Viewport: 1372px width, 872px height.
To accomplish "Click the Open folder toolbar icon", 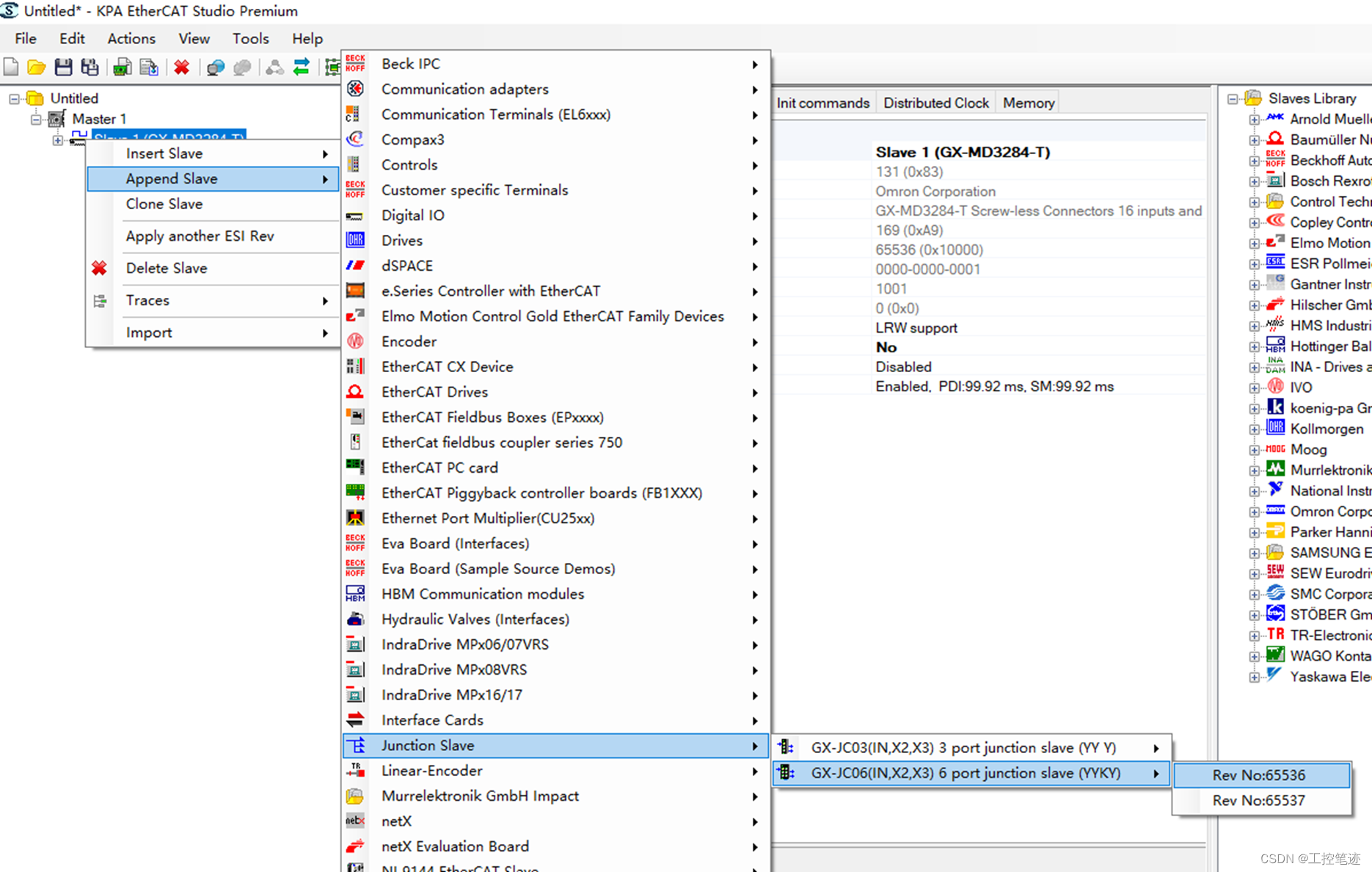I will click(36, 68).
